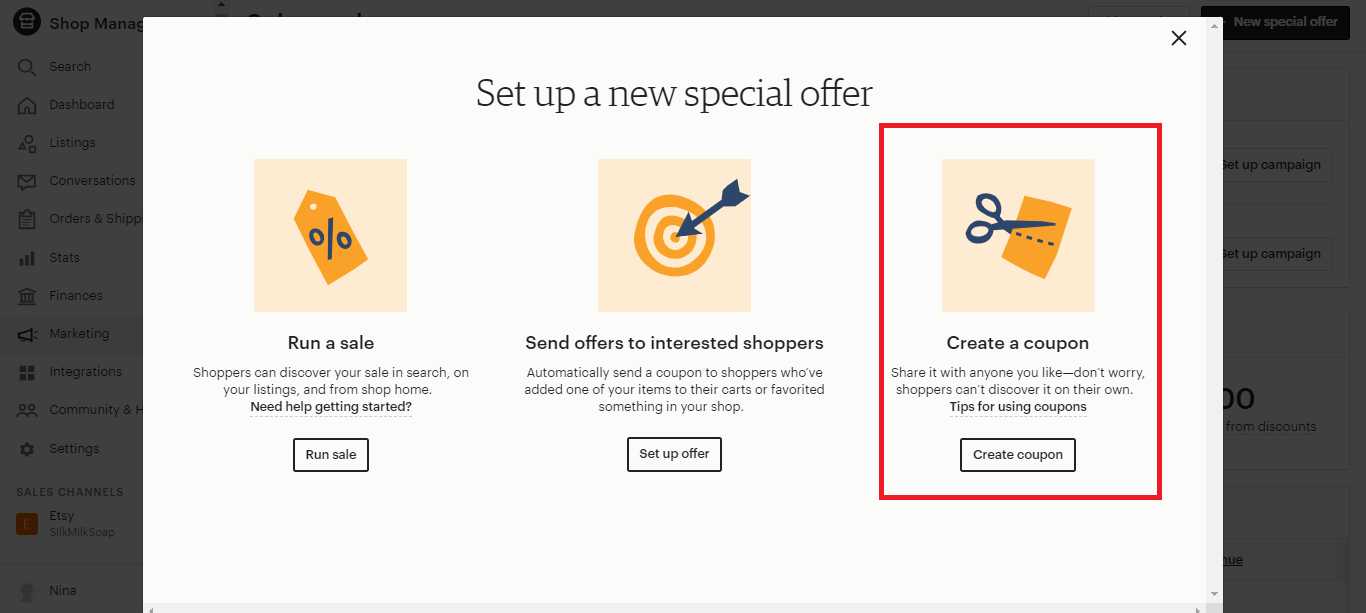Open Conversations envelope icon
The height and width of the screenshot is (613, 1366).
click(27, 181)
